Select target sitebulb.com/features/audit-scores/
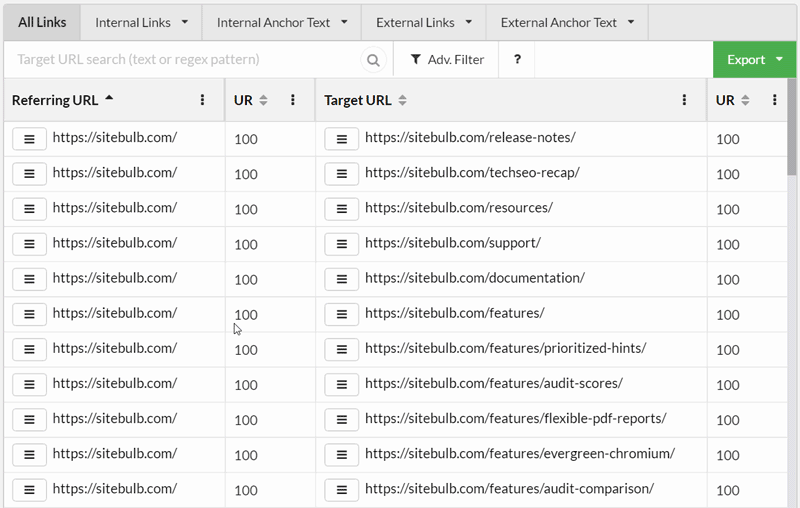Image resolution: width=800 pixels, height=508 pixels. coord(493,384)
